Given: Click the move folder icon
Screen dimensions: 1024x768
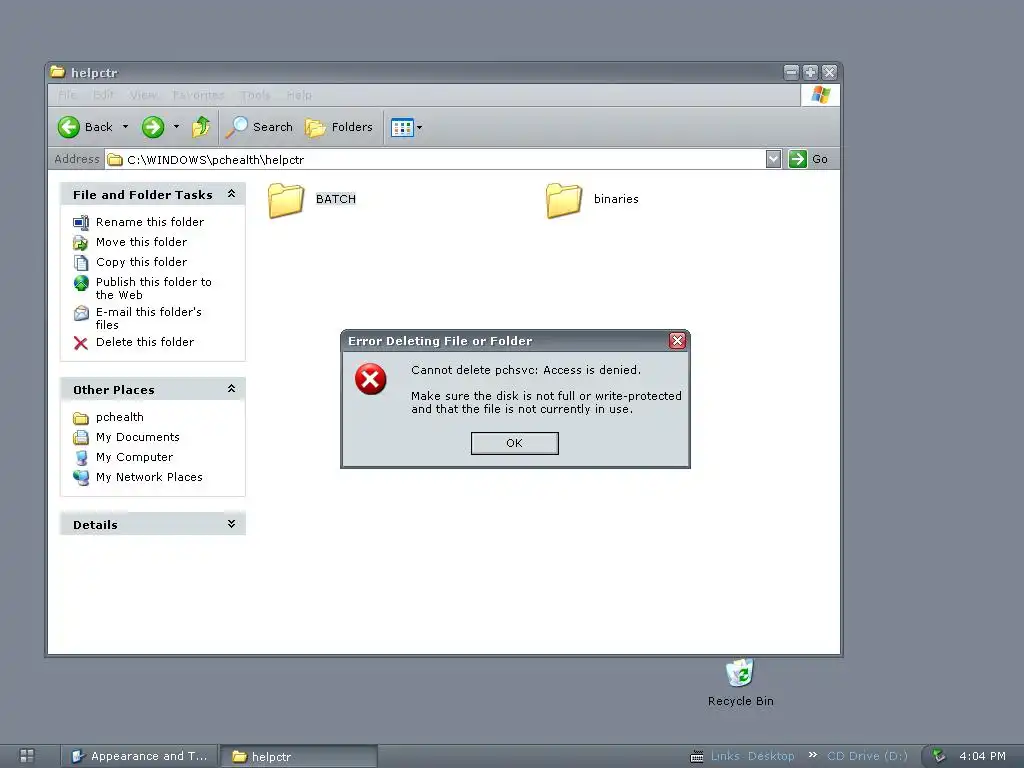Looking at the screenshot, I should 81,243.
